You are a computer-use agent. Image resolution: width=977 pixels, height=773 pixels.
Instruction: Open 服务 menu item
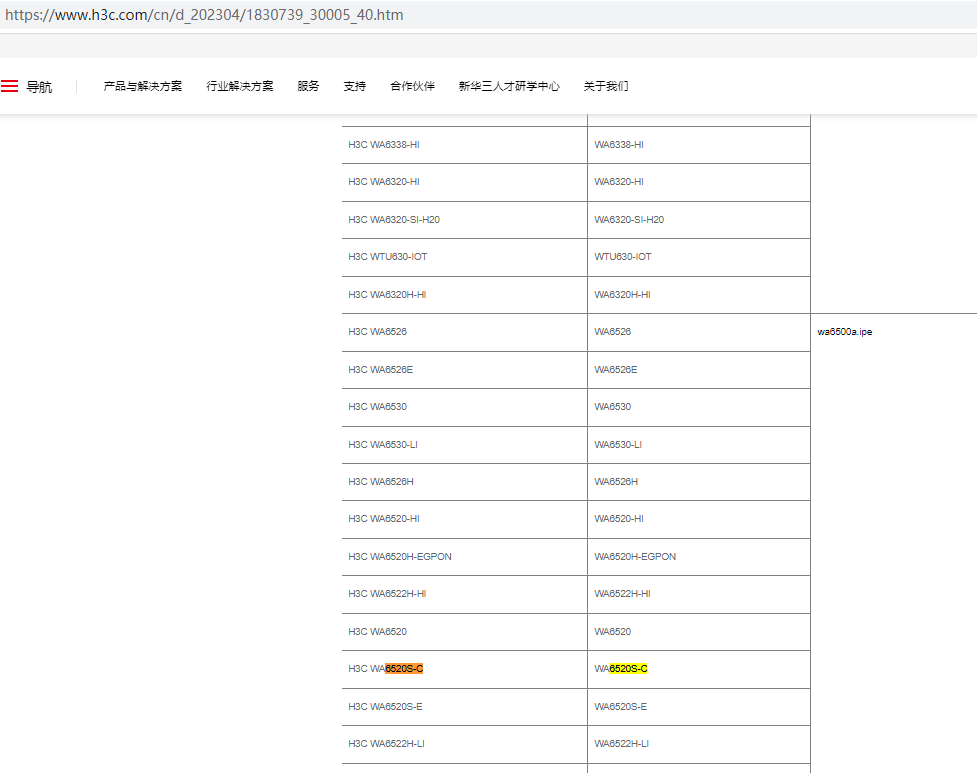[308, 86]
